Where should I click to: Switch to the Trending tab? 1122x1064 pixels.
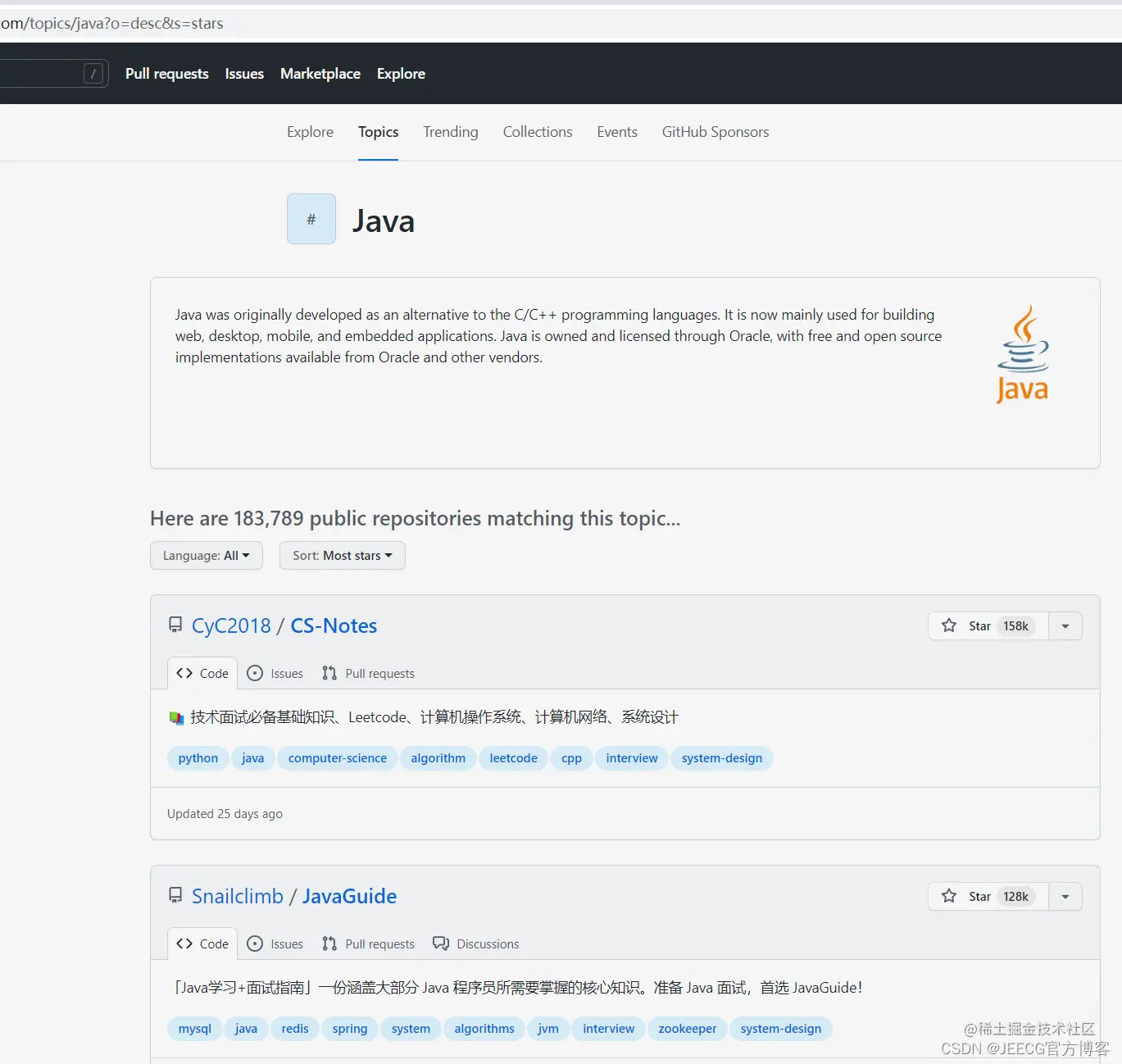pos(450,132)
